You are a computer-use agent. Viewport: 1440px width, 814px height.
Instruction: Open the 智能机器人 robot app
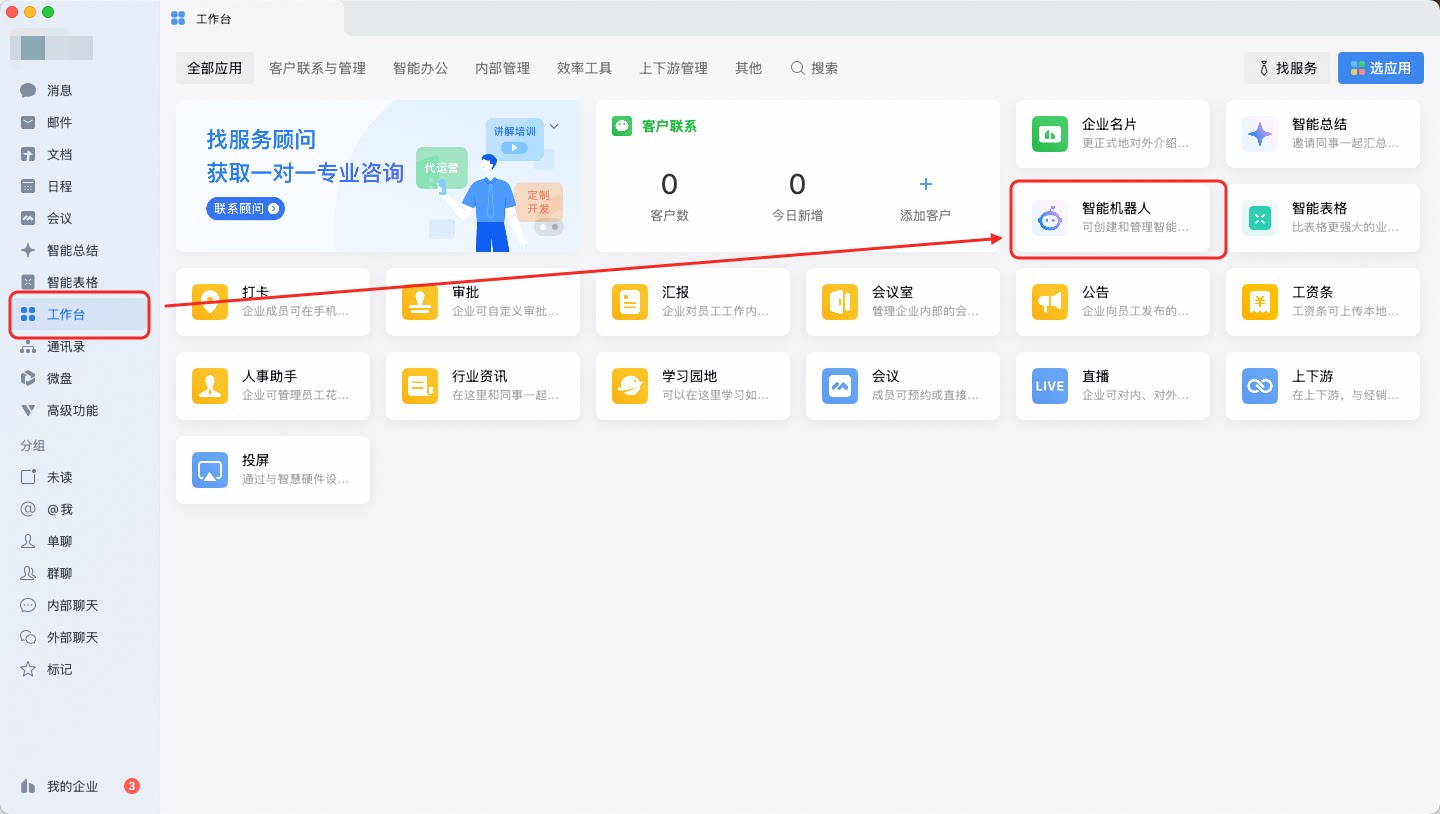tap(1113, 218)
